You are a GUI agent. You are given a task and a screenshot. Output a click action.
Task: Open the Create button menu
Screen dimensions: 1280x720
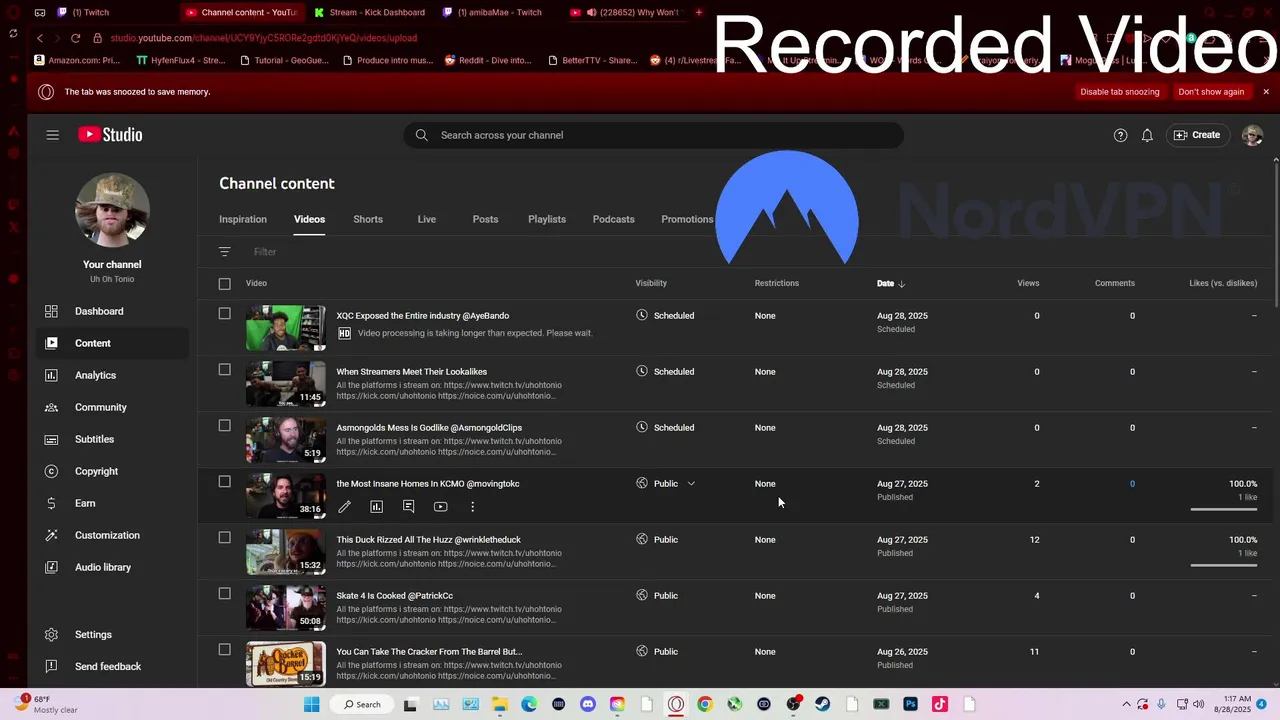click(1197, 135)
